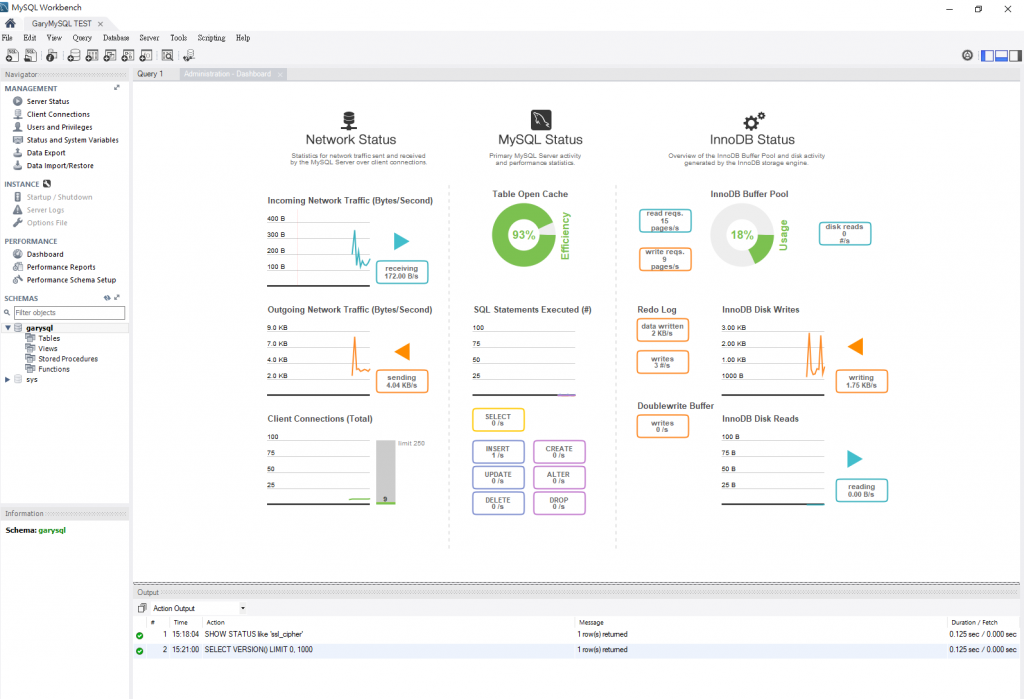Click the reconnect to DBMS icon
The height and width of the screenshot is (699, 1024).
coord(189,56)
